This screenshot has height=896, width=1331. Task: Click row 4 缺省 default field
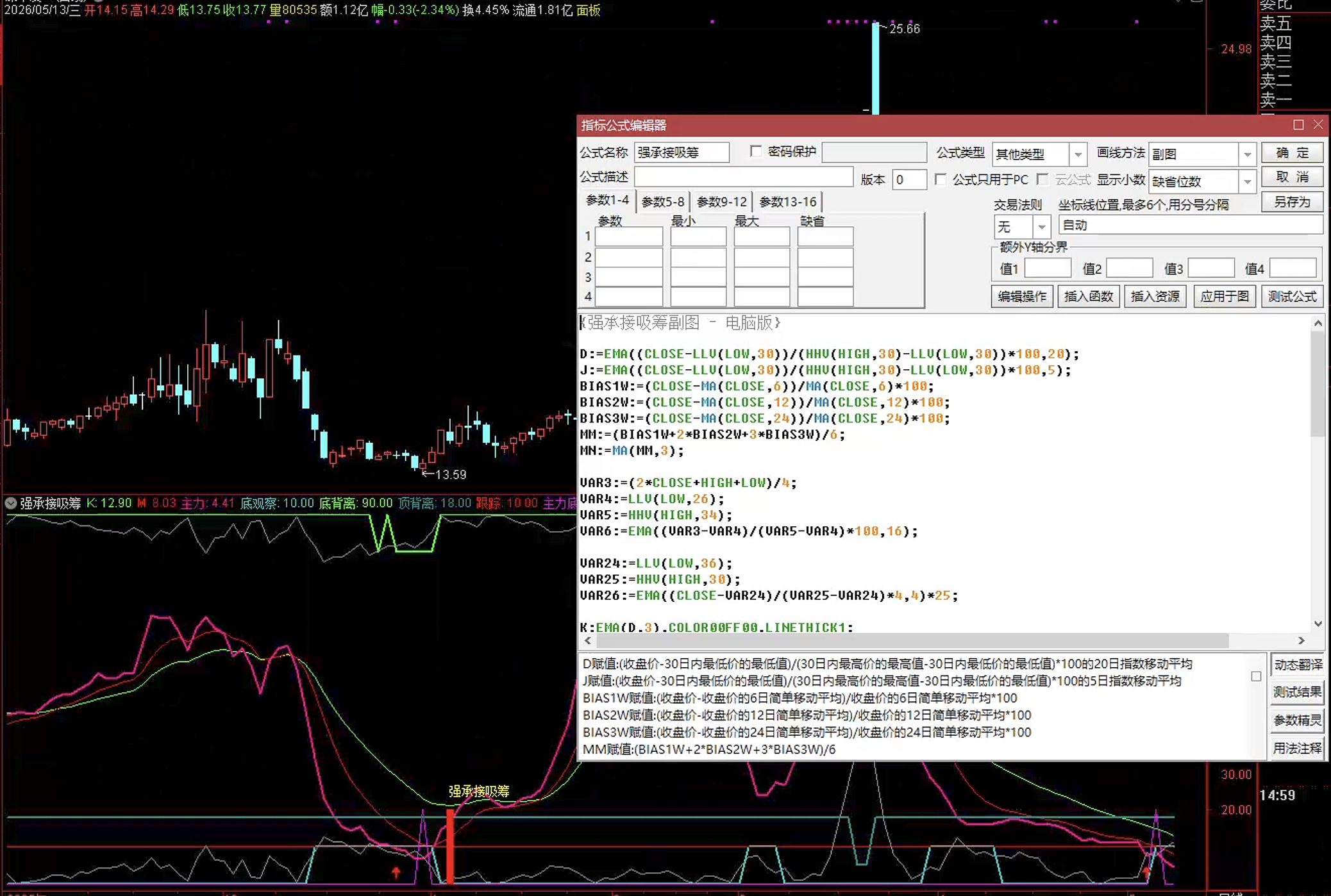point(825,297)
